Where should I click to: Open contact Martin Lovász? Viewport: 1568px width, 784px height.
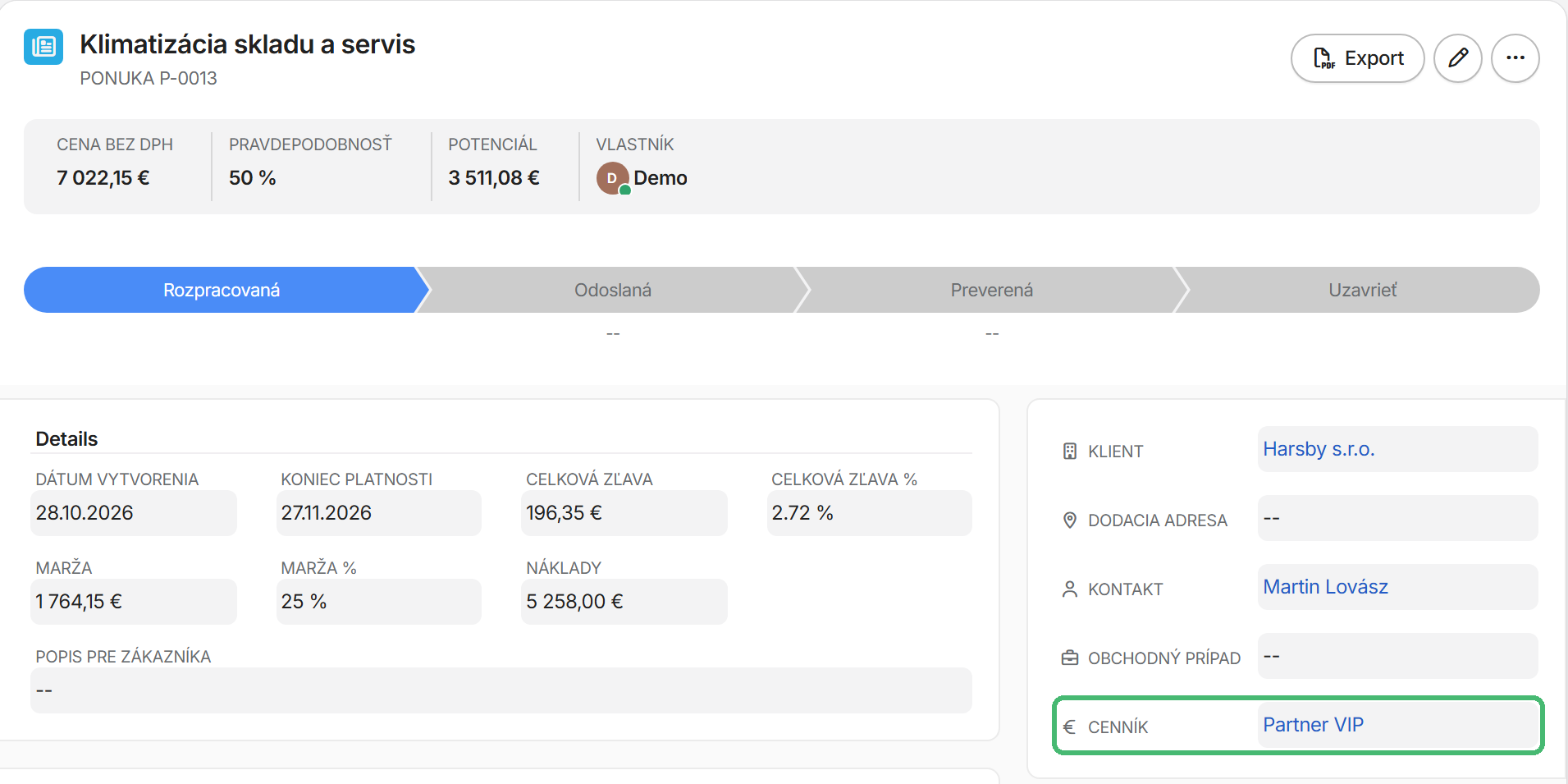pos(1325,587)
